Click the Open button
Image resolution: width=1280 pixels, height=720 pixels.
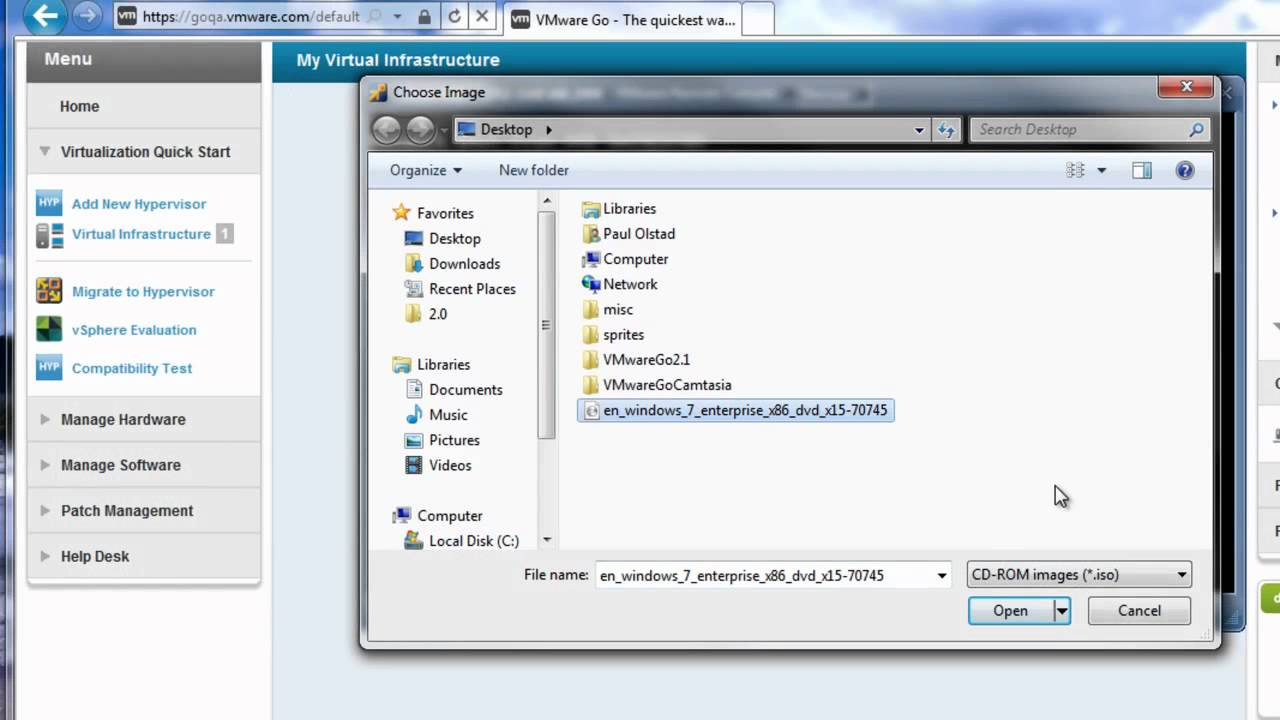pos(1010,611)
